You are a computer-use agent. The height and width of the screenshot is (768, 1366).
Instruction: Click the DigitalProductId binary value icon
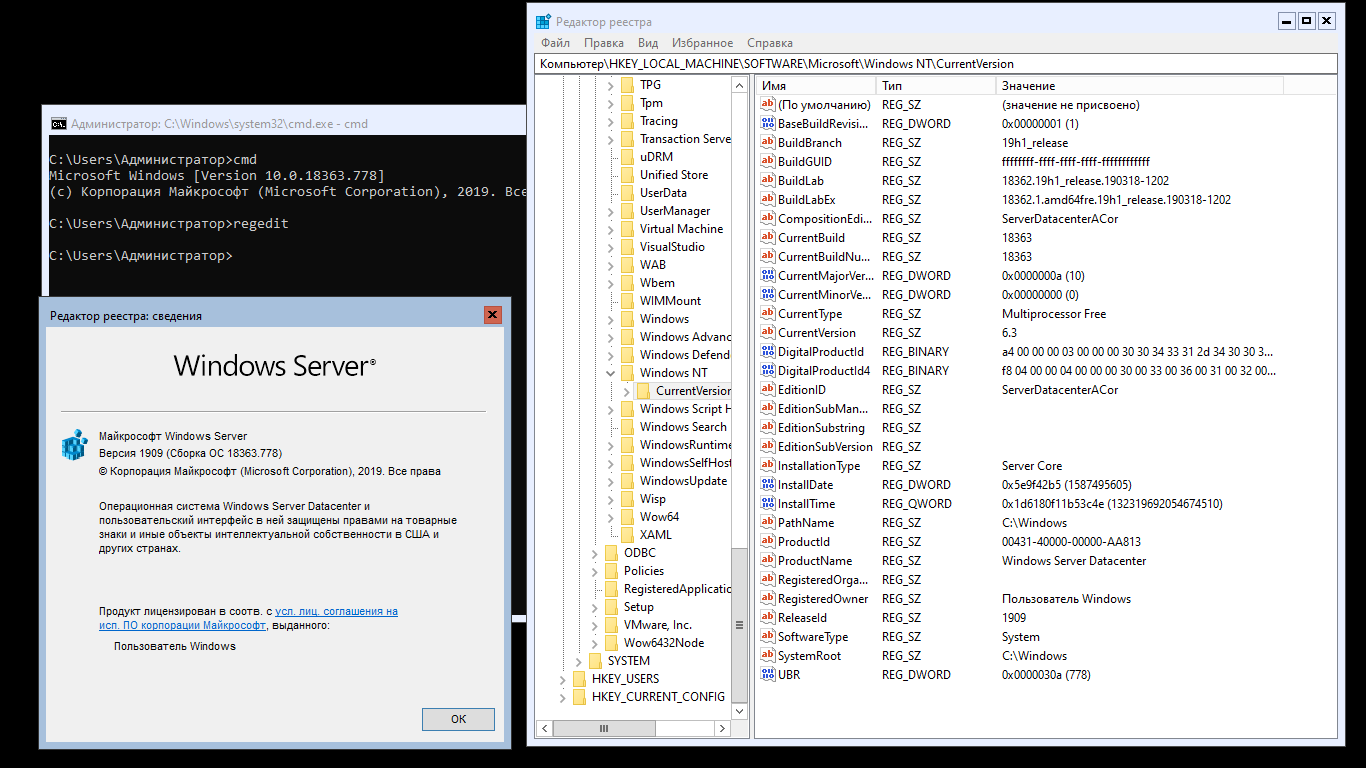[768, 352]
